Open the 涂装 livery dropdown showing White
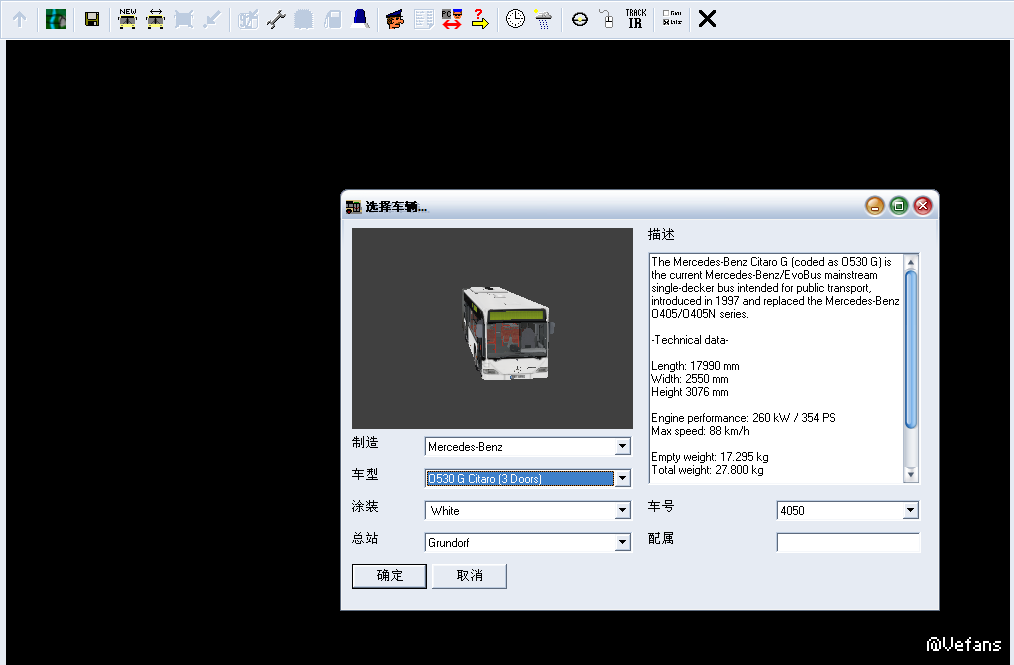Viewport: 1014px width, 665px height. 527,510
